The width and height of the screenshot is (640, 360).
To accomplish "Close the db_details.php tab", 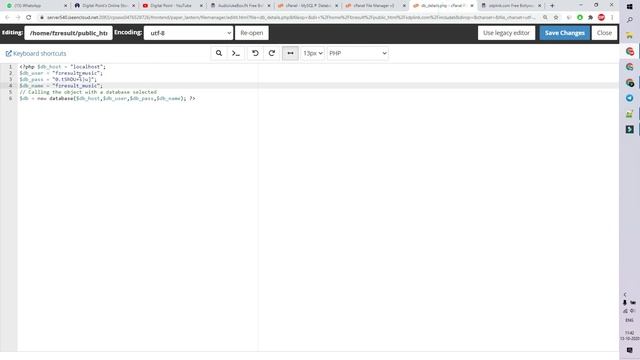I will point(472,6).
